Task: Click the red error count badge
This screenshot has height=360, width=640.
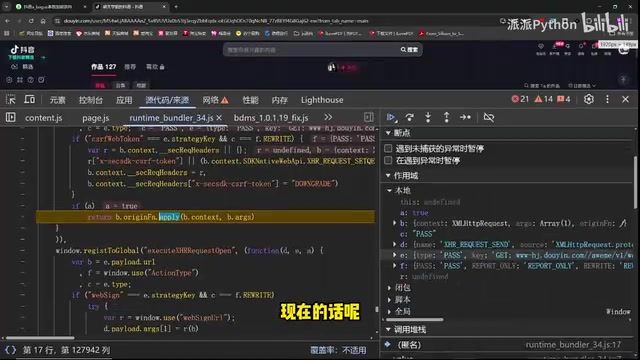Action: (x=520, y=99)
